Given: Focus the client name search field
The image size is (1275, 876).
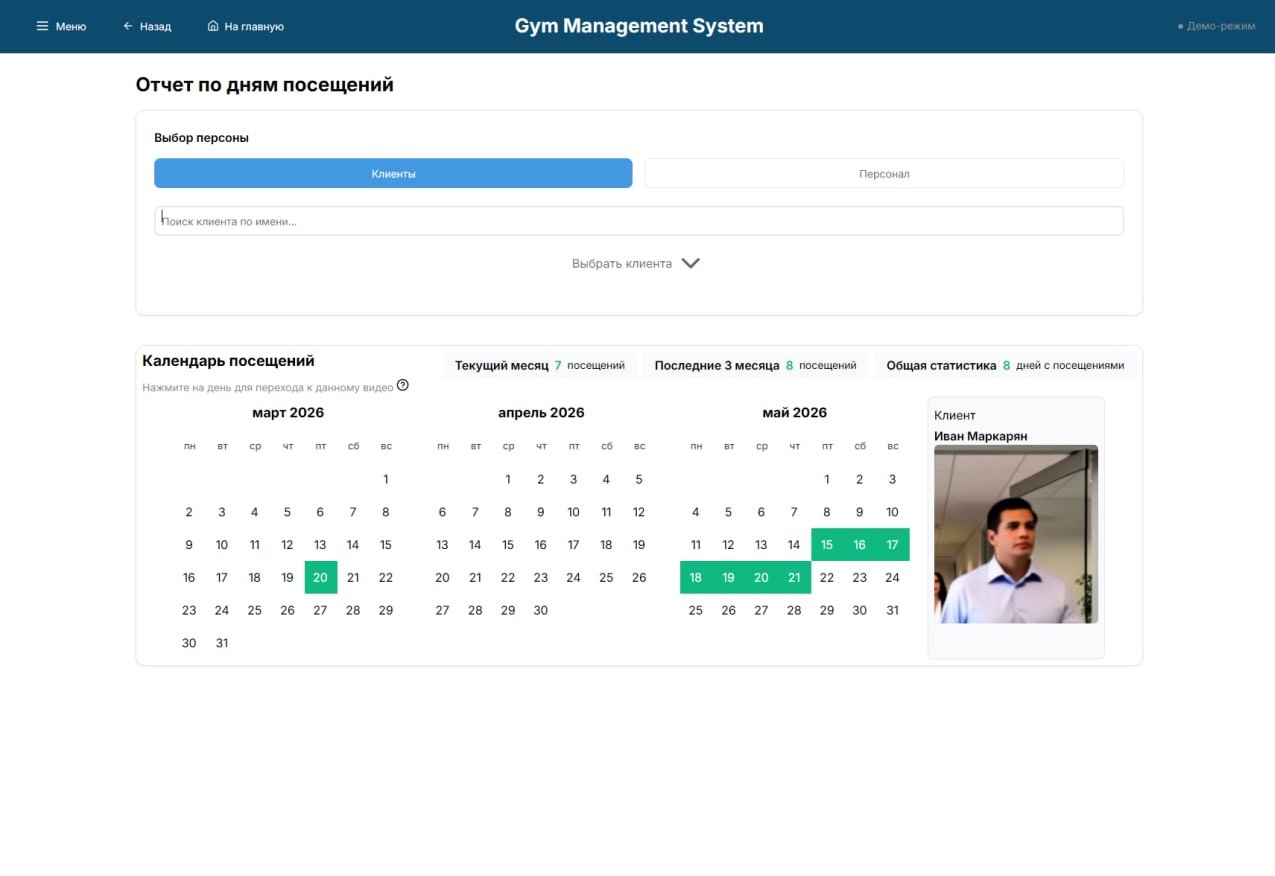Looking at the screenshot, I should 639,221.
